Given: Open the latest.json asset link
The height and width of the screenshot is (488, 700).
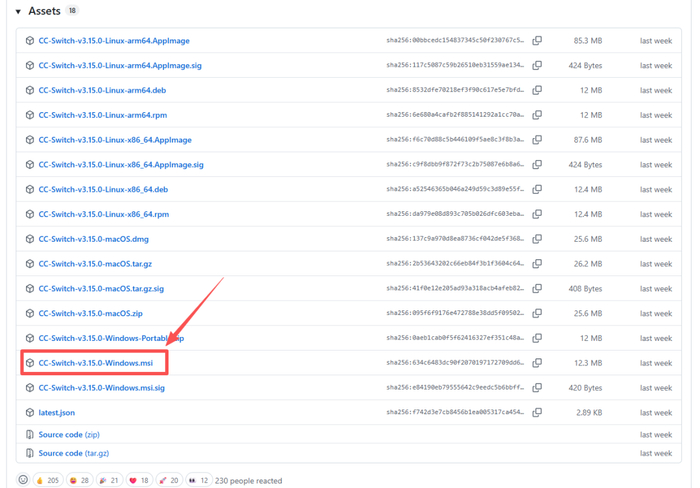Looking at the screenshot, I should coord(57,413).
